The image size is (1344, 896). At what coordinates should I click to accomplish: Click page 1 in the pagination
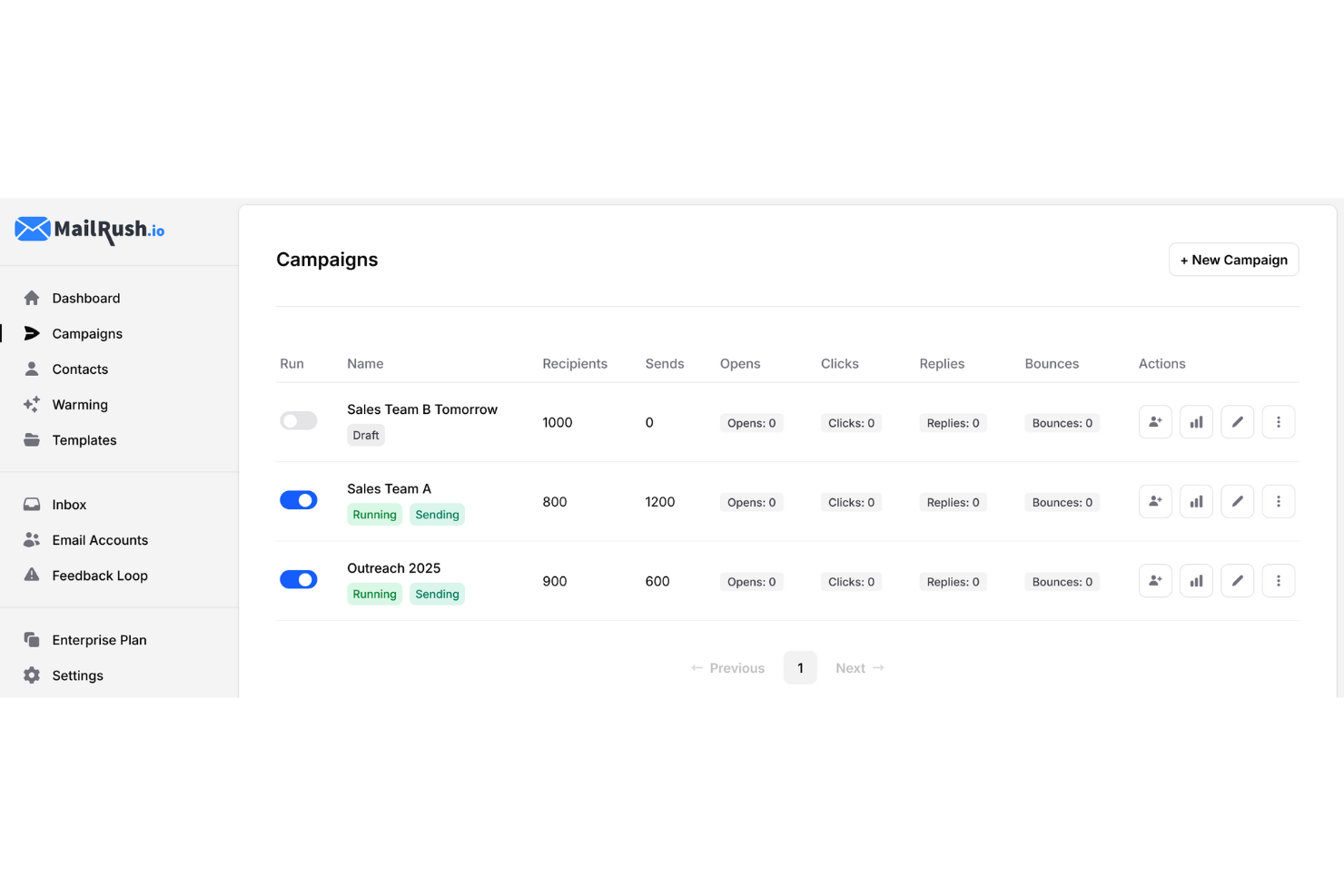tap(800, 667)
